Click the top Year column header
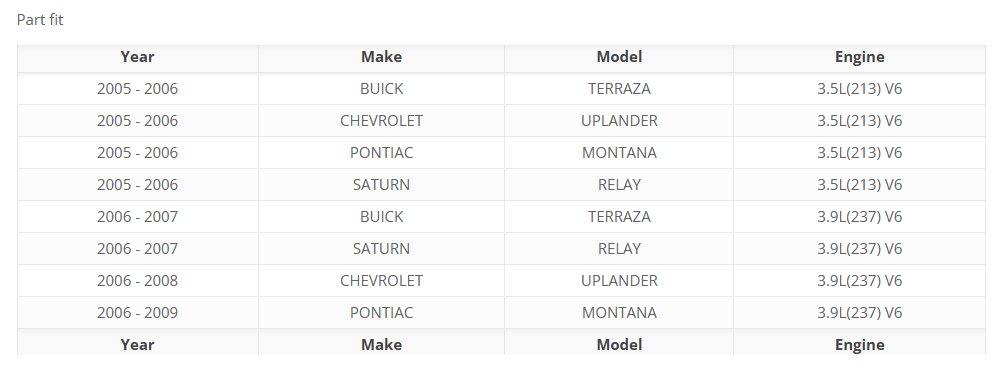This screenshot has width=1002, height=371. coord(137,57)
